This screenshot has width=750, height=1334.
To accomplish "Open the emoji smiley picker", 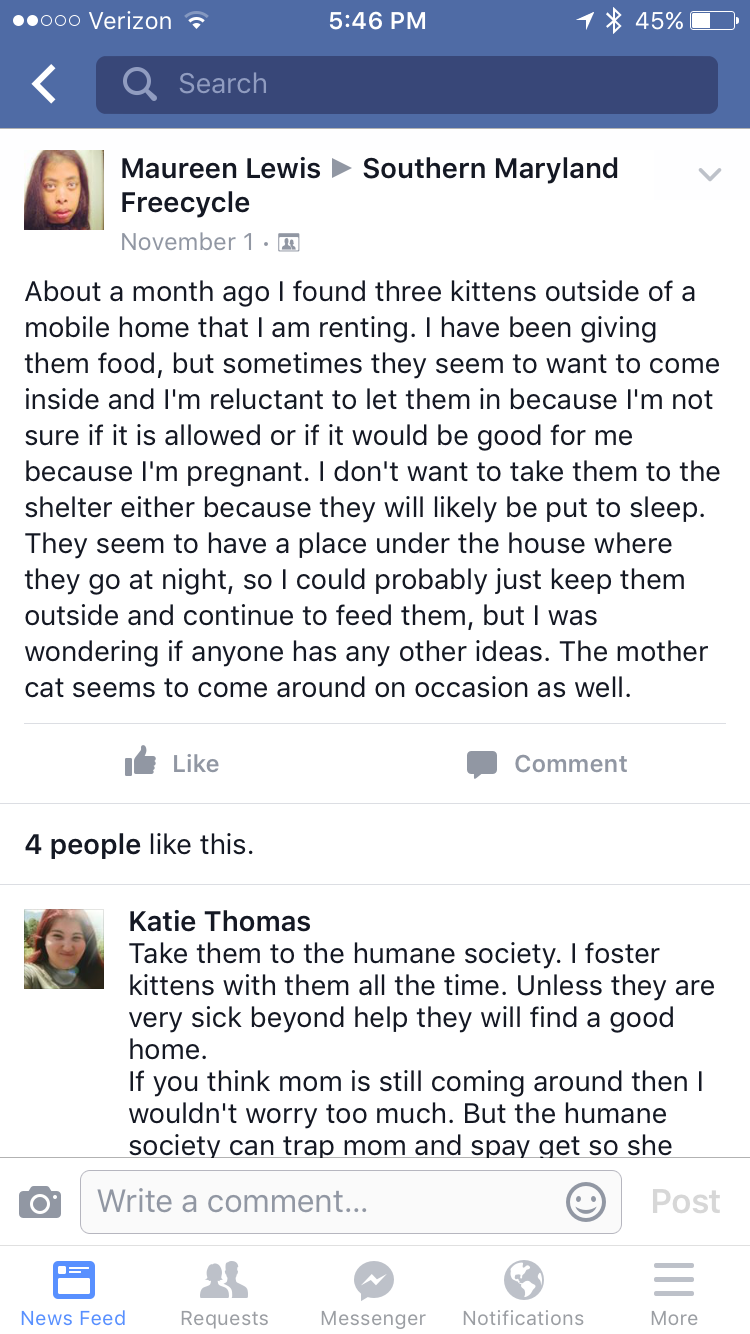I will pyautogui.click(x=586, y=1201).
